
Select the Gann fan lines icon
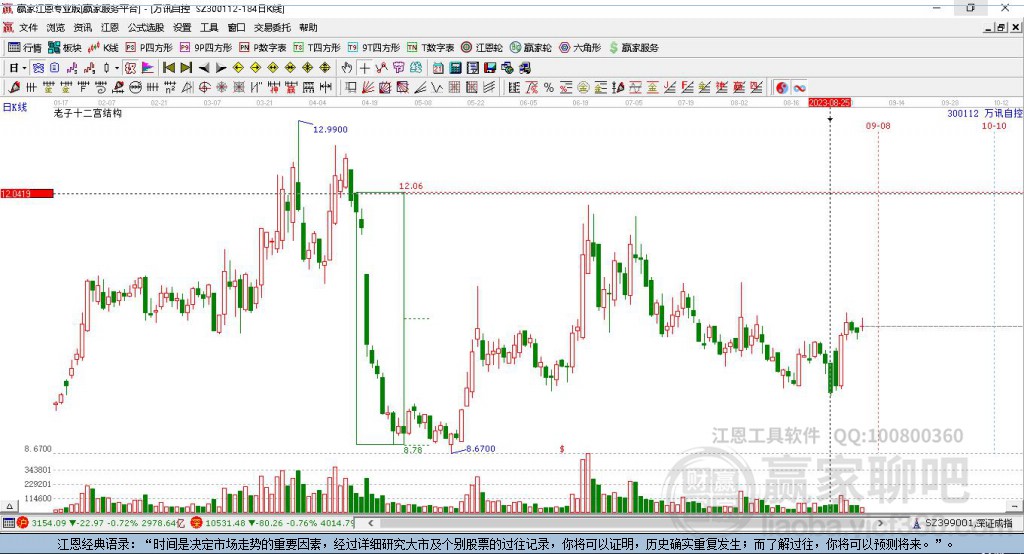point(368,88)
